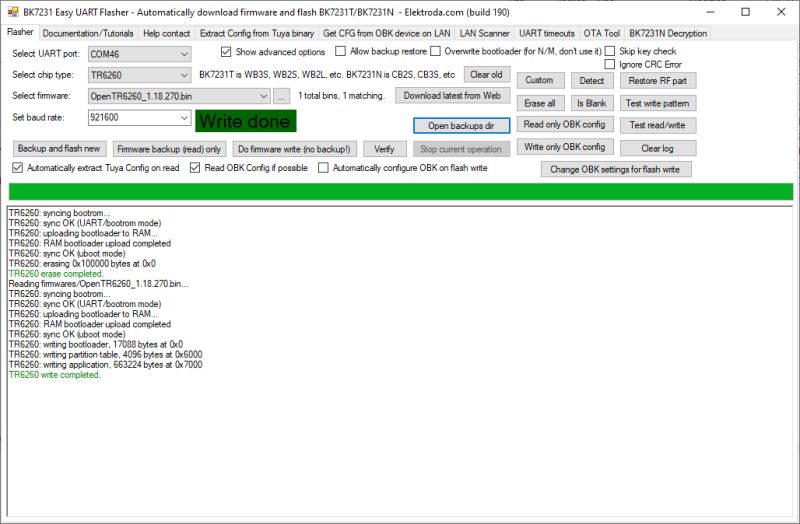Click the Clear log button

(x=658, y=148)
